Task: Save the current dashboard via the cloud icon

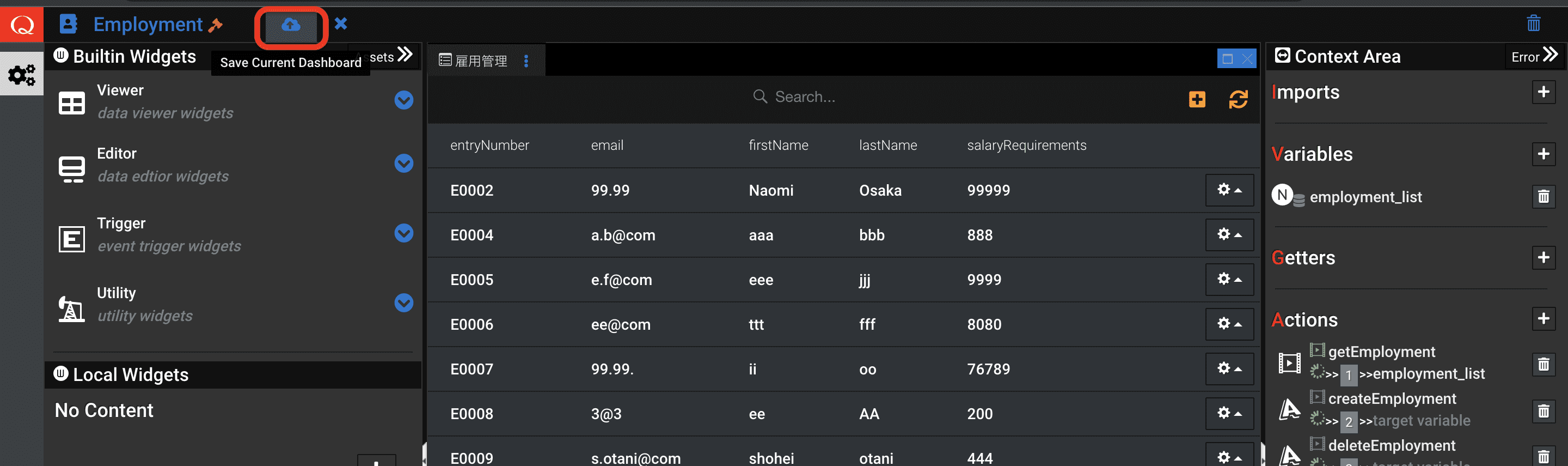Action: (291, 26)
